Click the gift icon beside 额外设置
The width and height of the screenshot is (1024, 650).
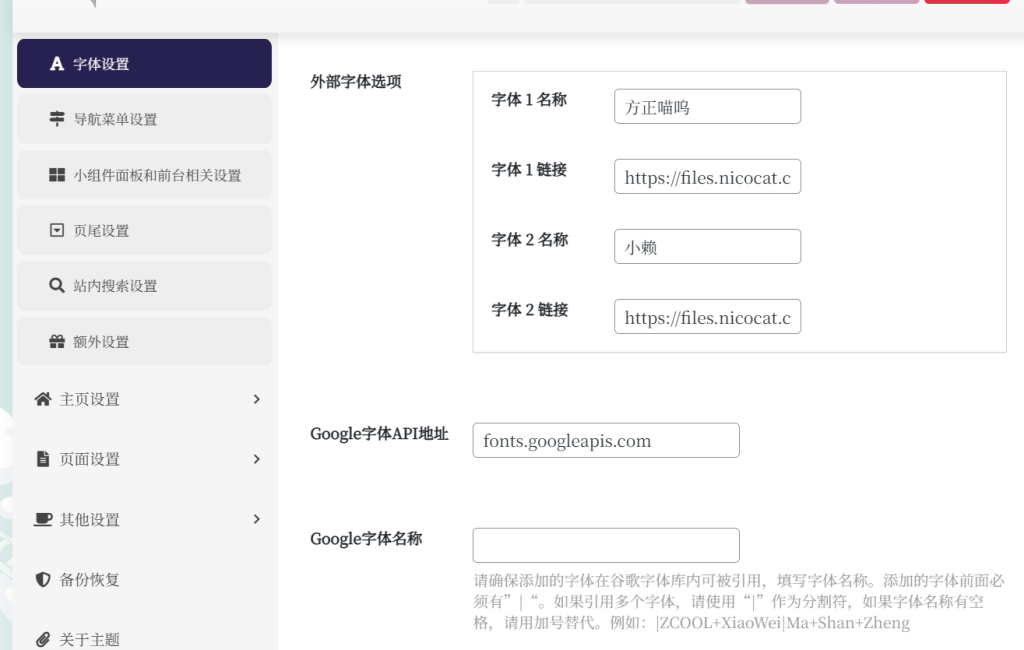(57, 341)
